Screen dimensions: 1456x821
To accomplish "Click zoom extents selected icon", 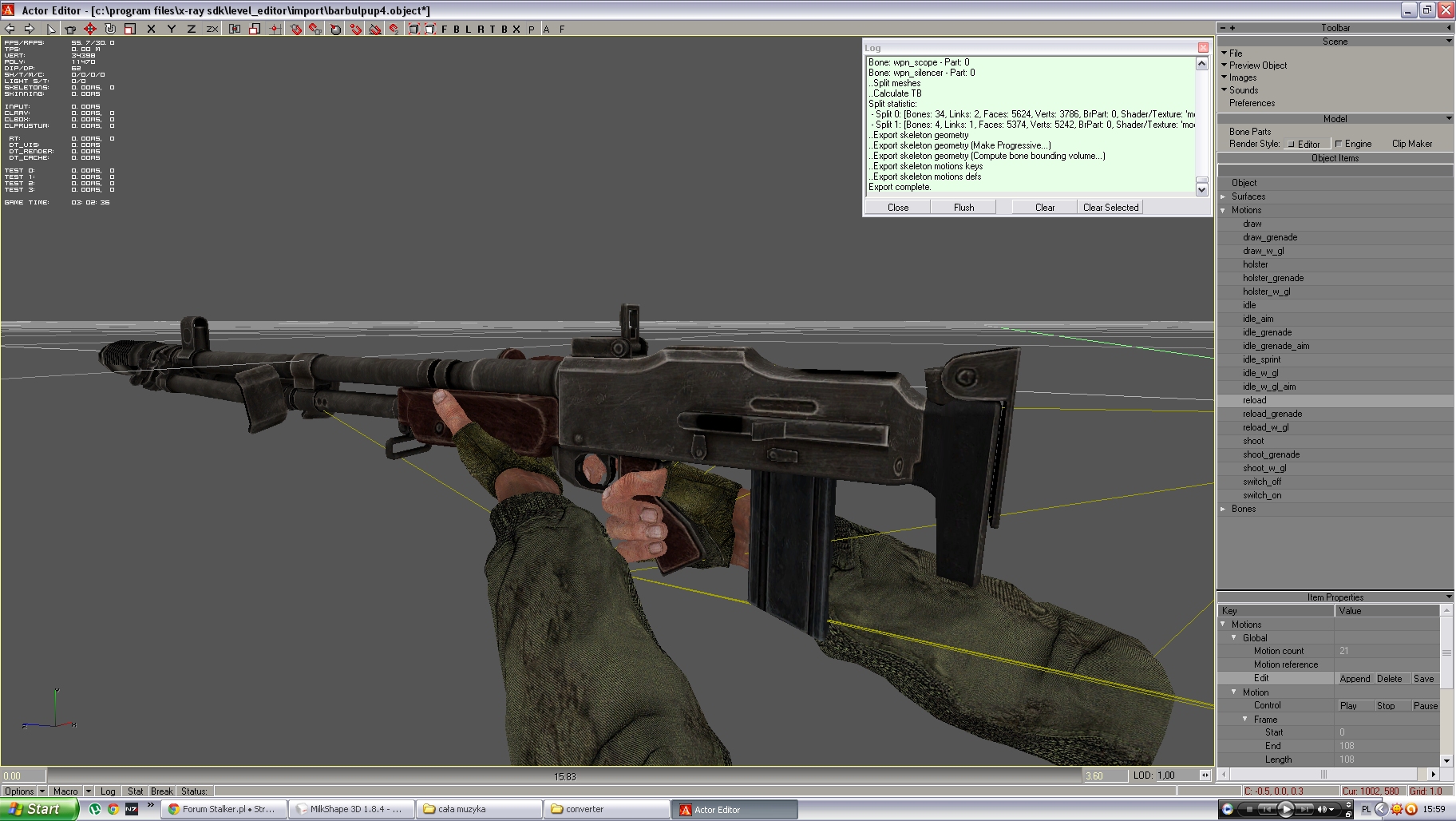I will (x=429, y=29).
